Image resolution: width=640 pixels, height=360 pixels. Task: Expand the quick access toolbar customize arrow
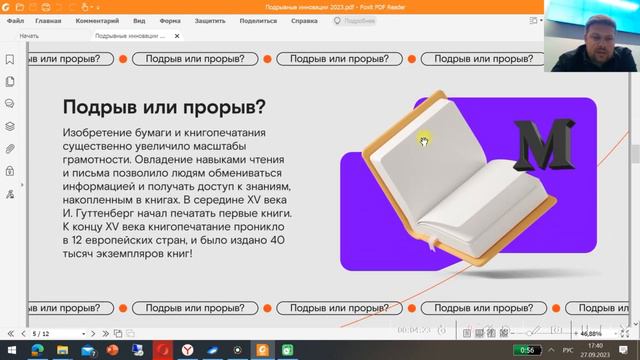[x=98, y=7]
